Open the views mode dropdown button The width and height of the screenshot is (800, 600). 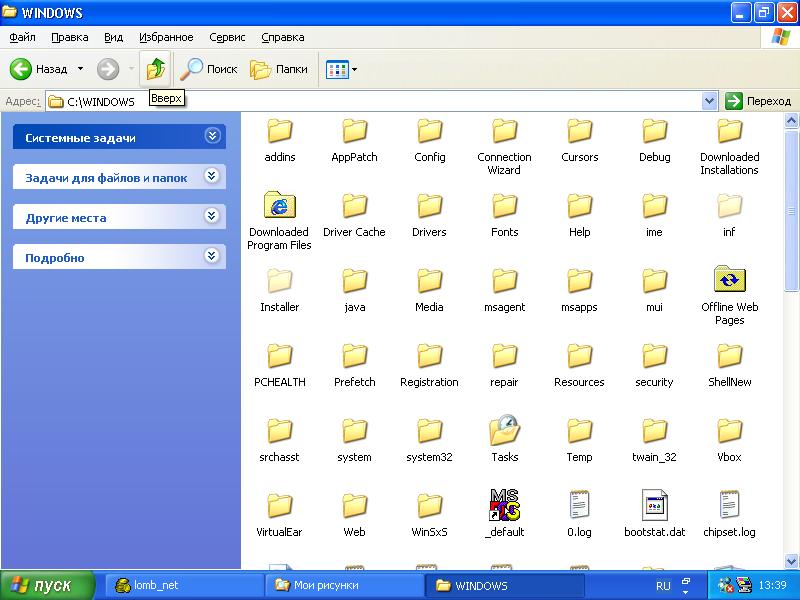click(341, 69)
